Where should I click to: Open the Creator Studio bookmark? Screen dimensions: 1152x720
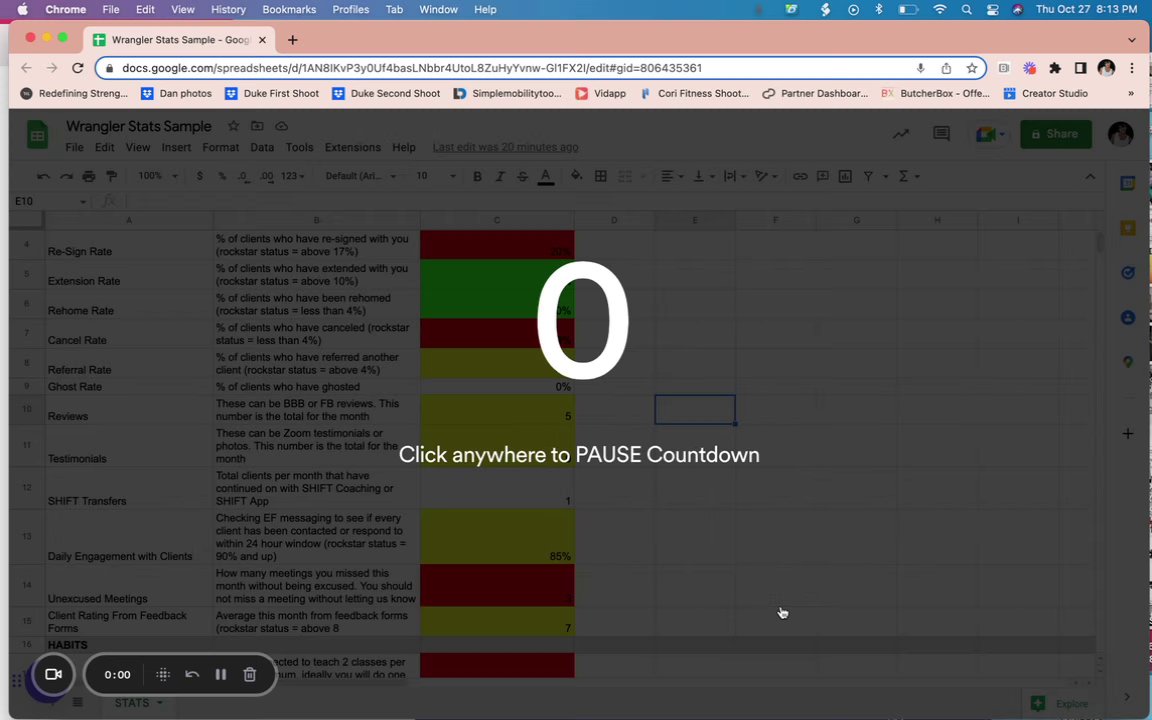(1046, 93)
